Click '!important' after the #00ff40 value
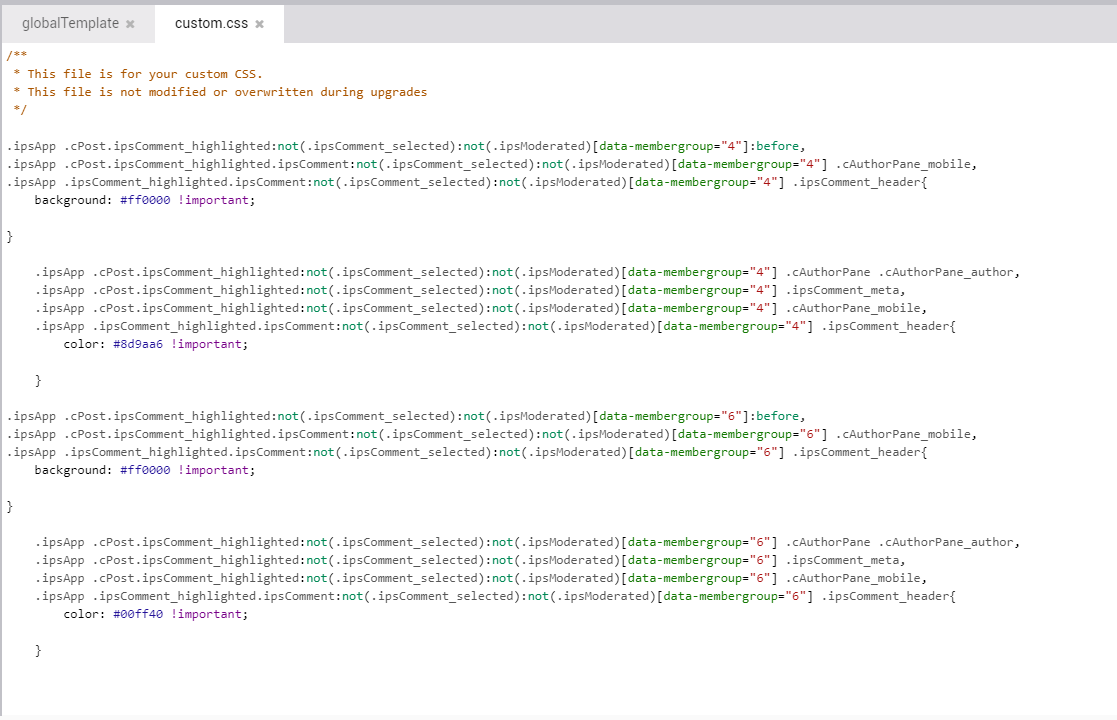Screen dimensions: 1117x720 (208, 614)
